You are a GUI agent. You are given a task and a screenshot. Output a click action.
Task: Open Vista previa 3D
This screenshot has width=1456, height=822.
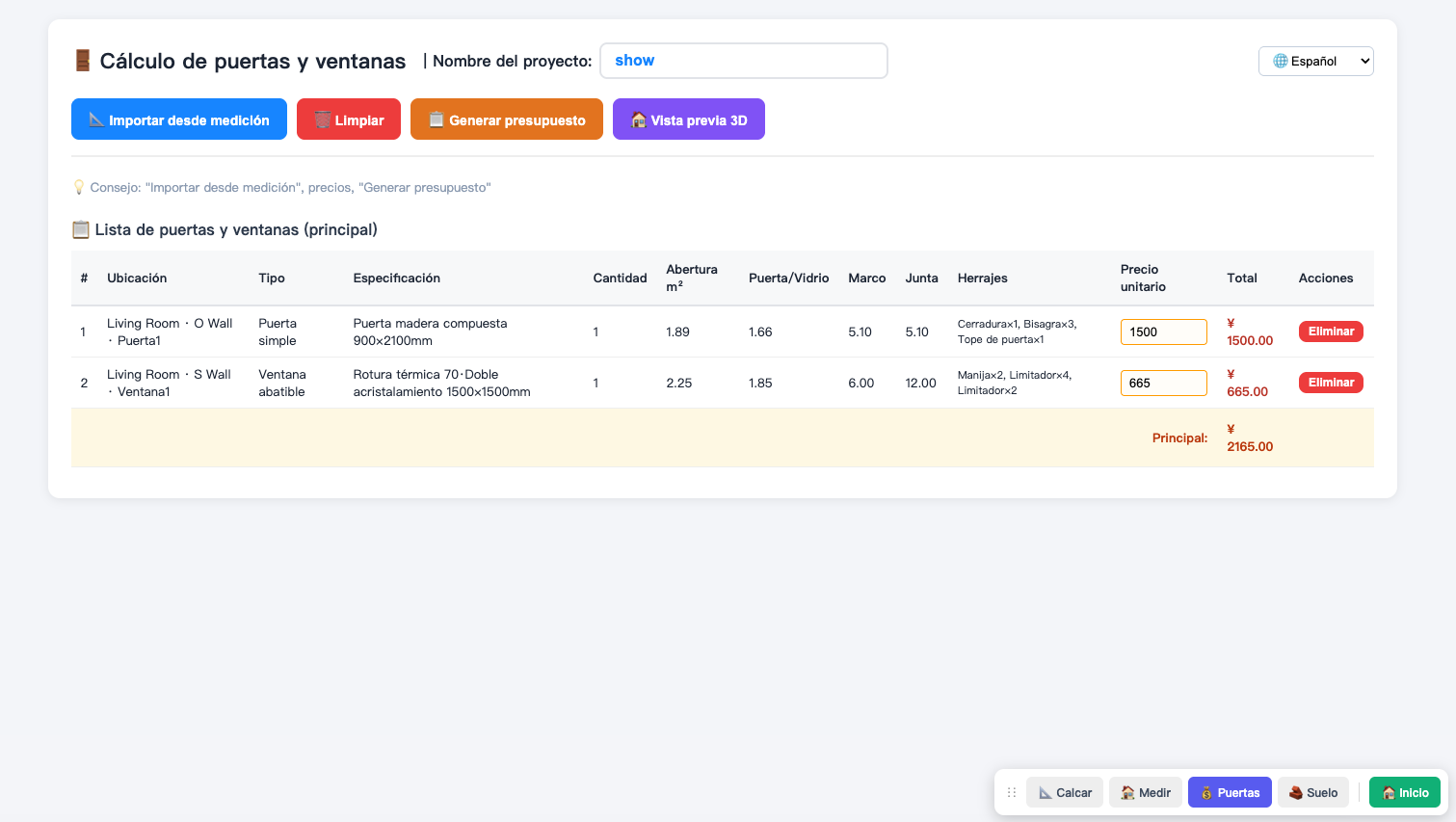689,119
